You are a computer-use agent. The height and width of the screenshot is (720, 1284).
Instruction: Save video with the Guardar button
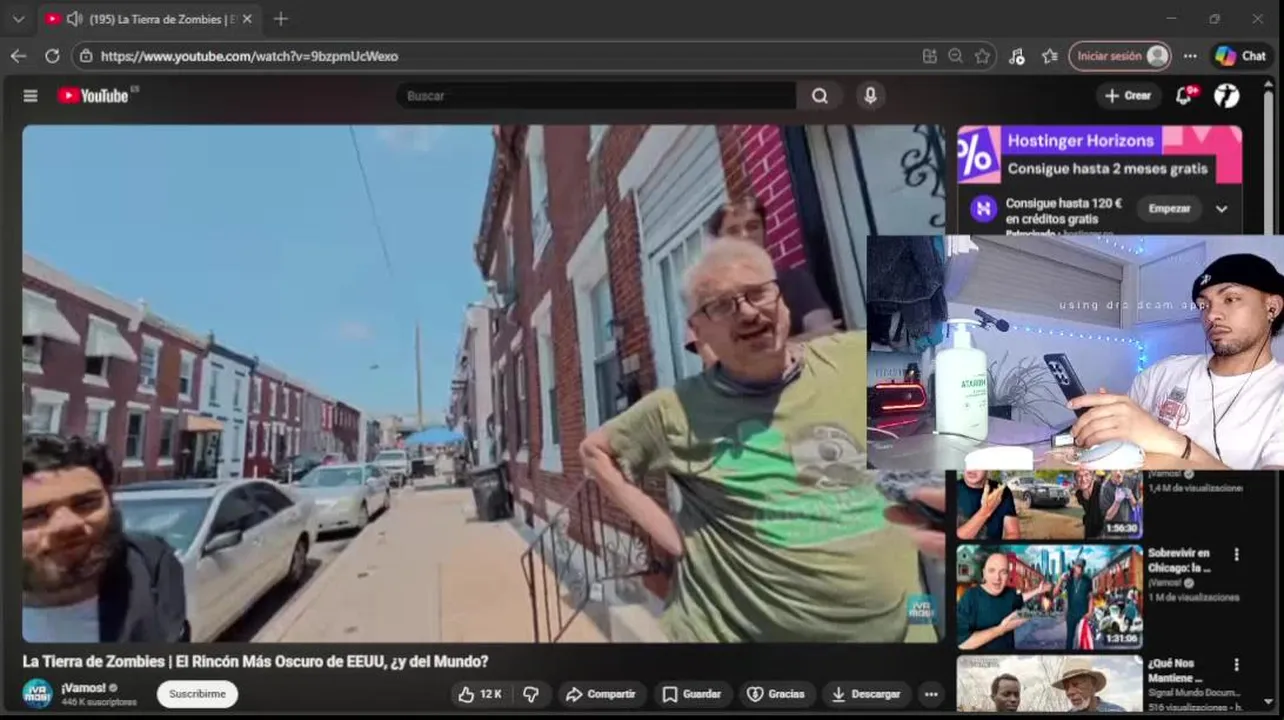(x=691, y=694)
